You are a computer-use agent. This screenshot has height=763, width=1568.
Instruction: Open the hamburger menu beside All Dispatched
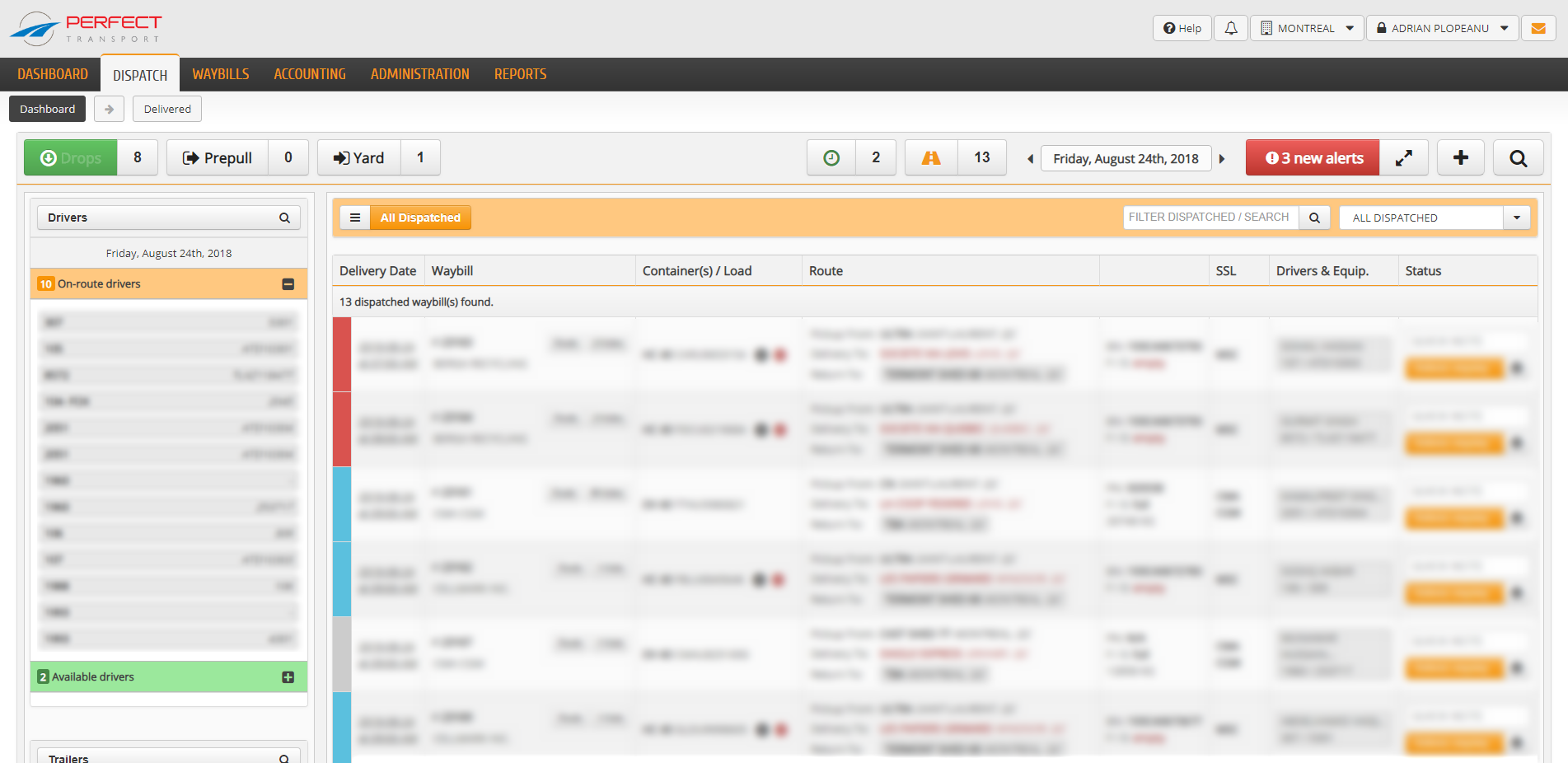point(355,217)
